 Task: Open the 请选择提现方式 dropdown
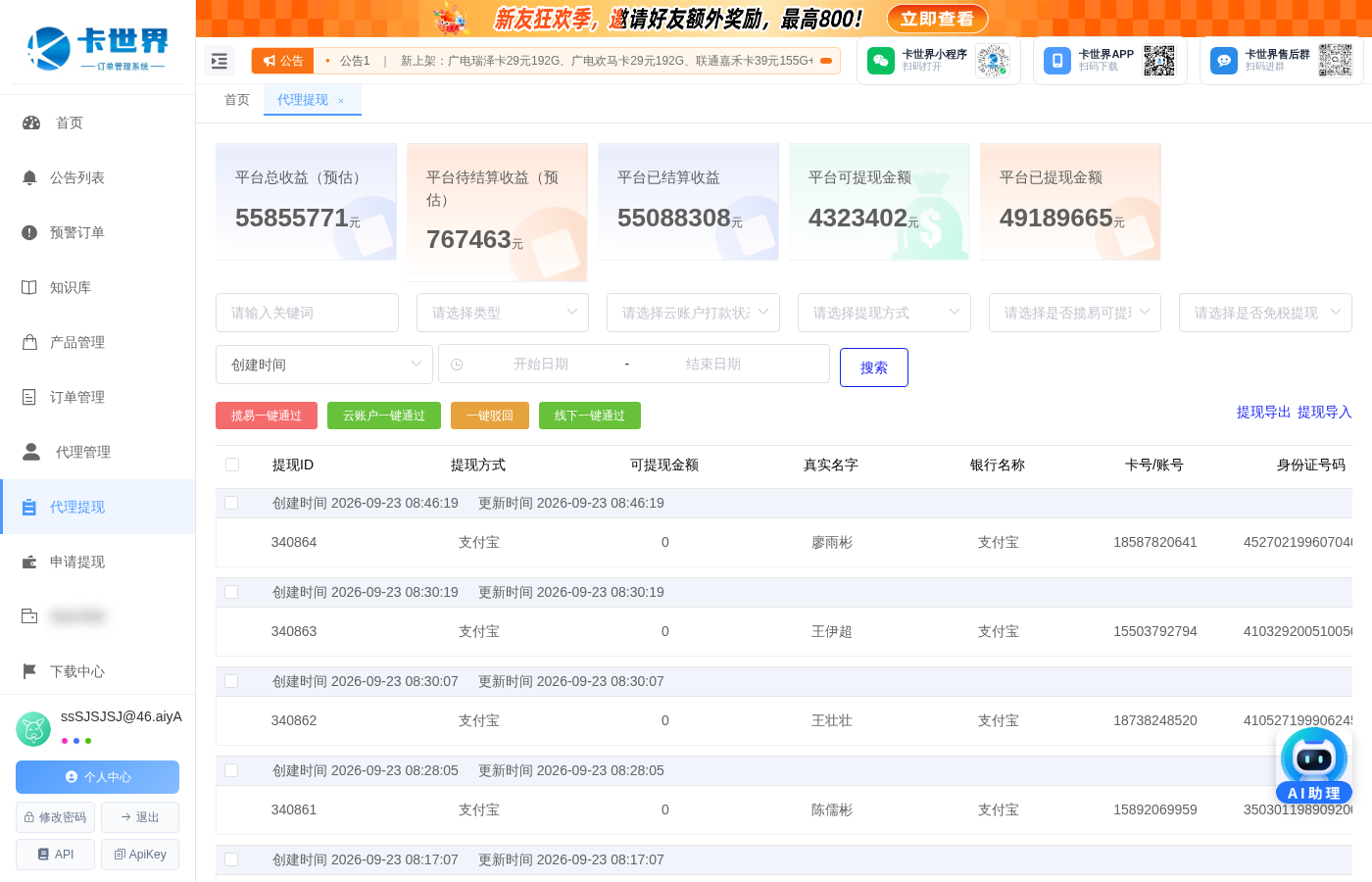884,313
